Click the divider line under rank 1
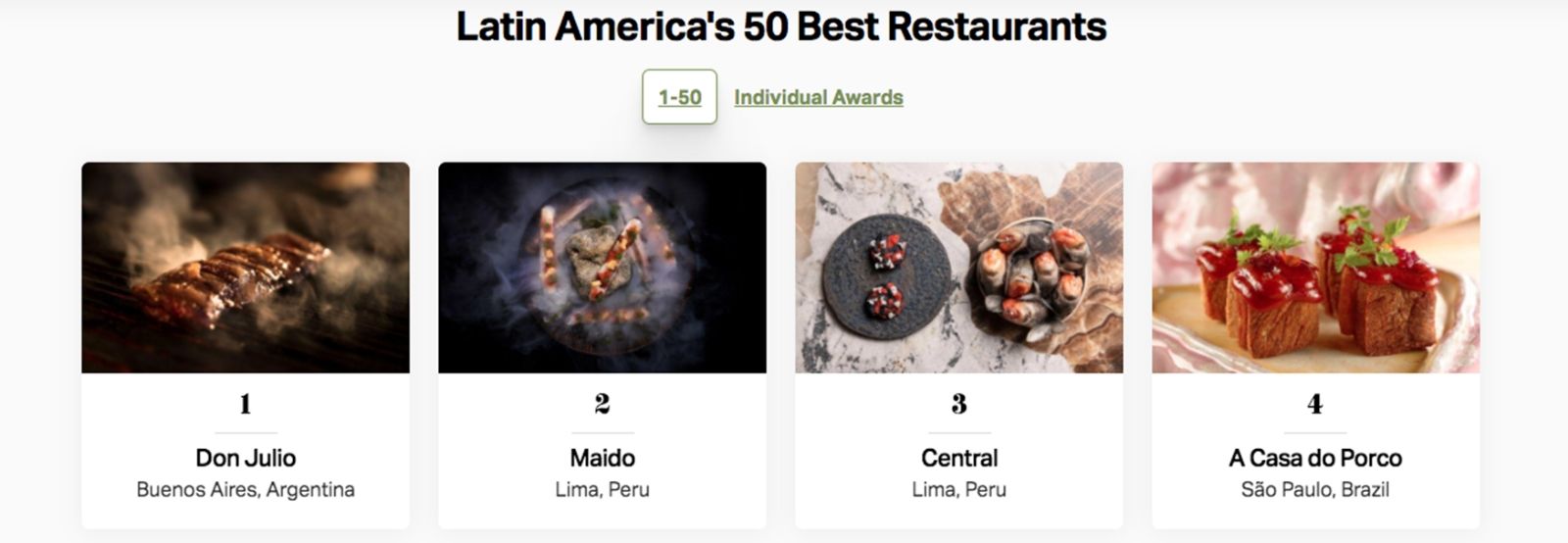 (245, 432)
